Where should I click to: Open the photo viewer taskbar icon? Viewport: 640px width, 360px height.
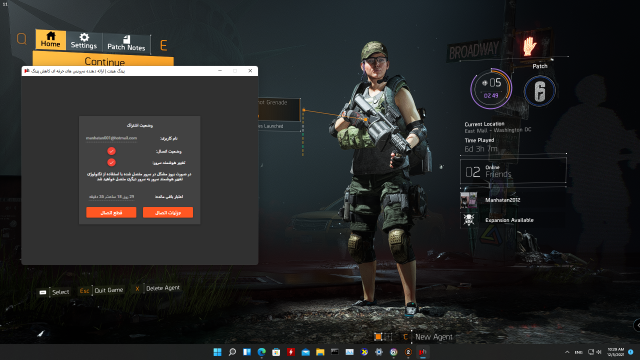click(349, 352)
